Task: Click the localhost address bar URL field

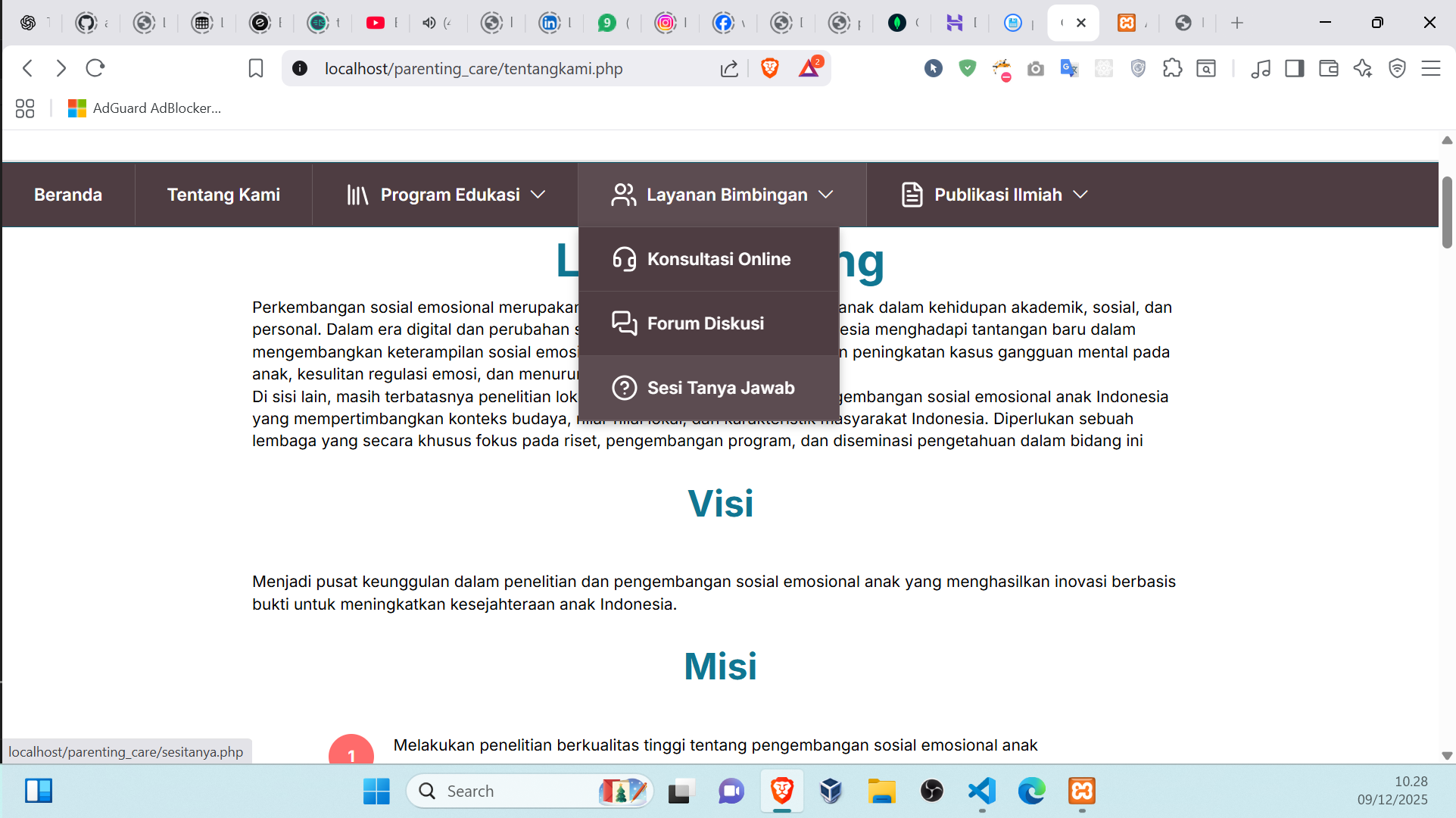Action: (x=473, y=68)
